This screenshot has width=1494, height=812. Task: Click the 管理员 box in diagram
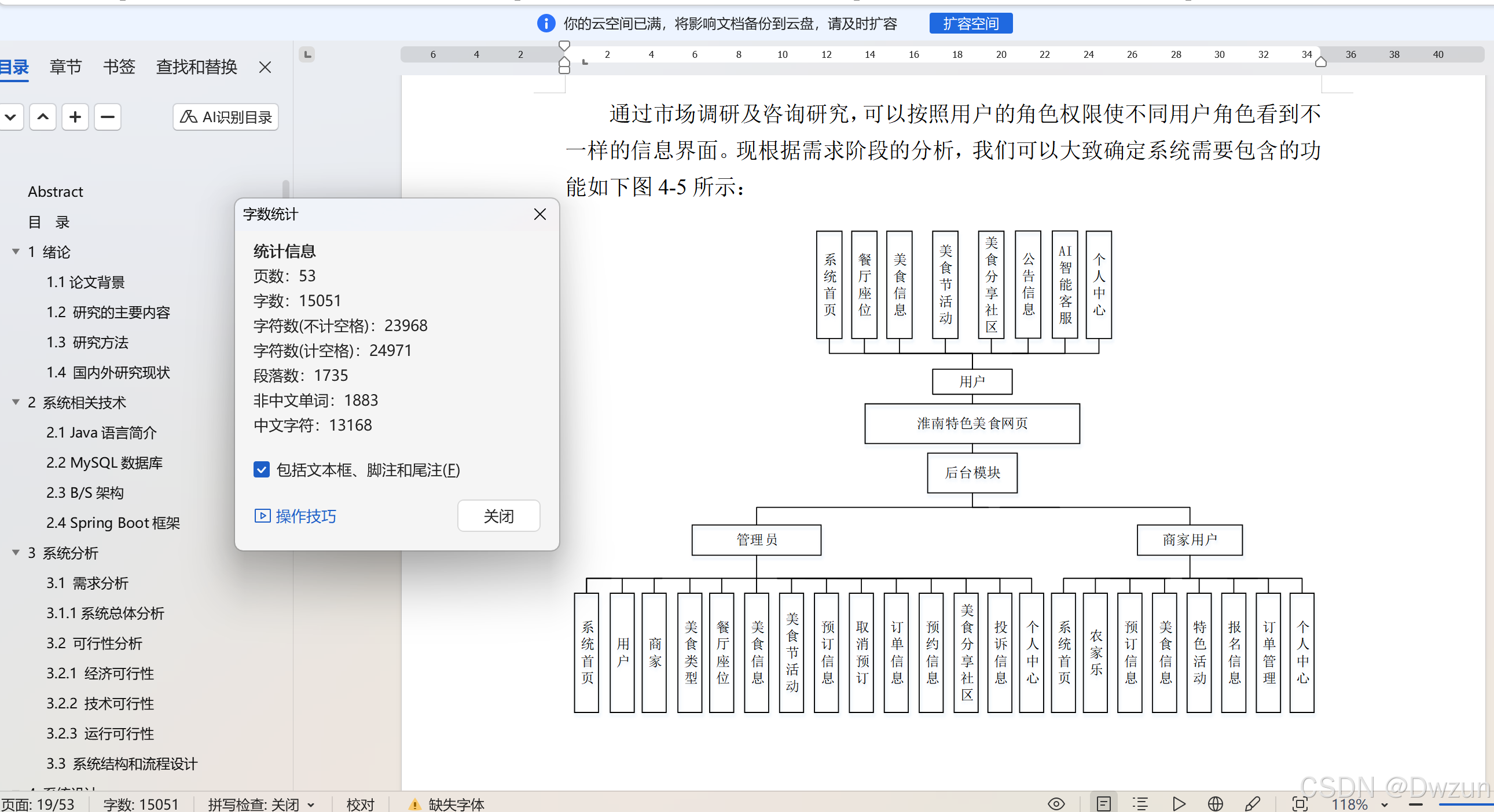click(x=757, y=540)
